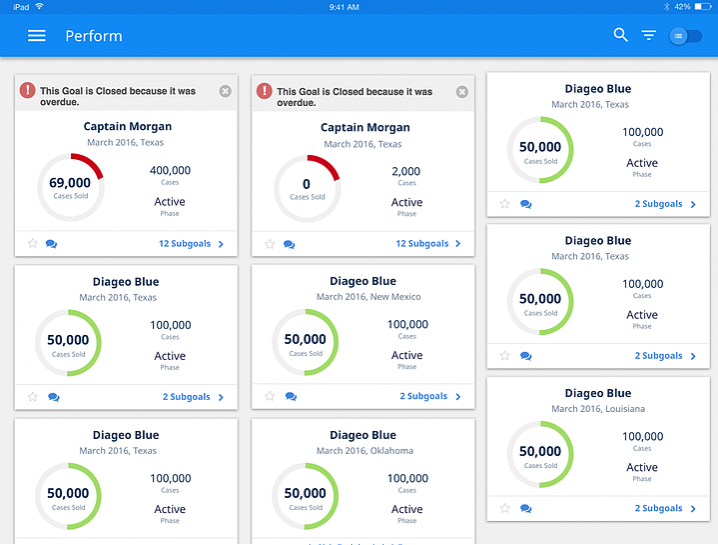Click alert icon on 2,000 cases Captain Morgan card

(264, 91)
